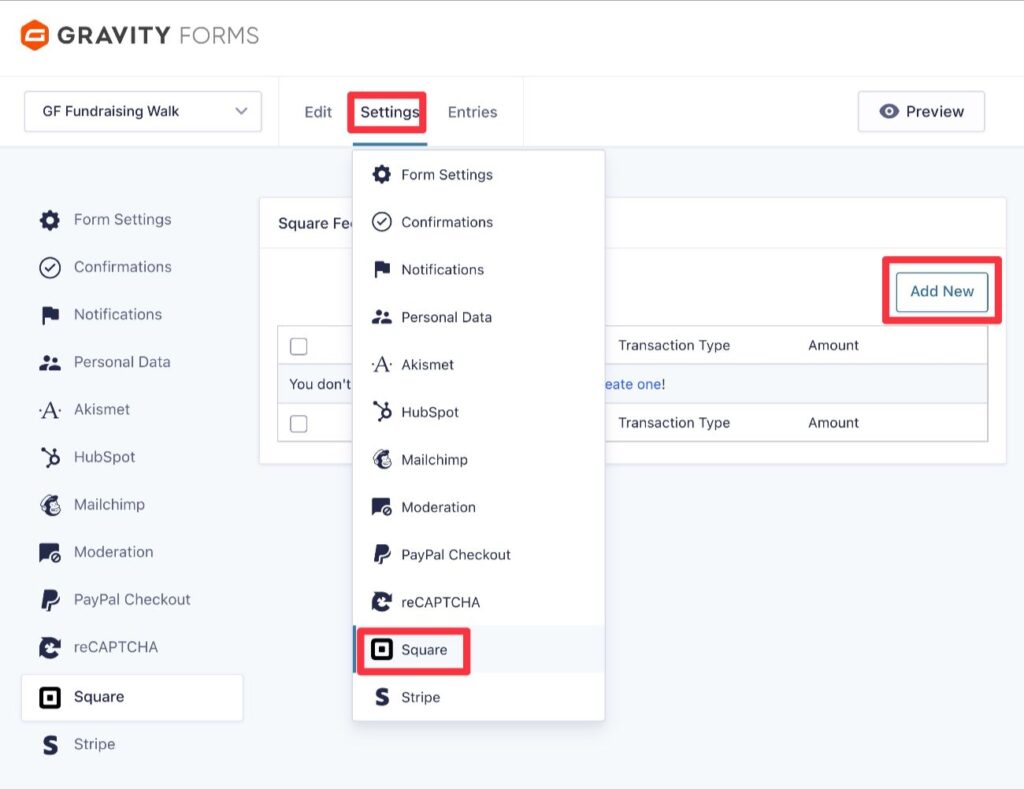Click the Square Feeds panel title

315,223
